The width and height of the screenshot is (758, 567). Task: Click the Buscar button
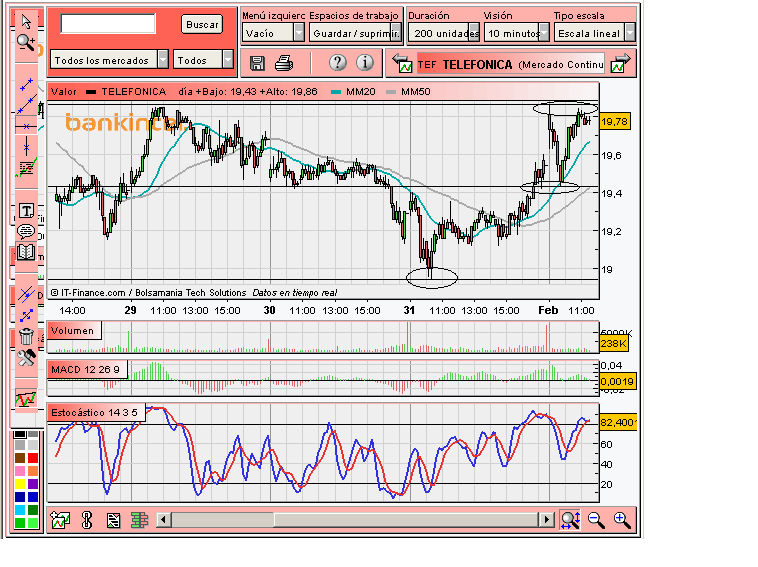pos(202,24)
